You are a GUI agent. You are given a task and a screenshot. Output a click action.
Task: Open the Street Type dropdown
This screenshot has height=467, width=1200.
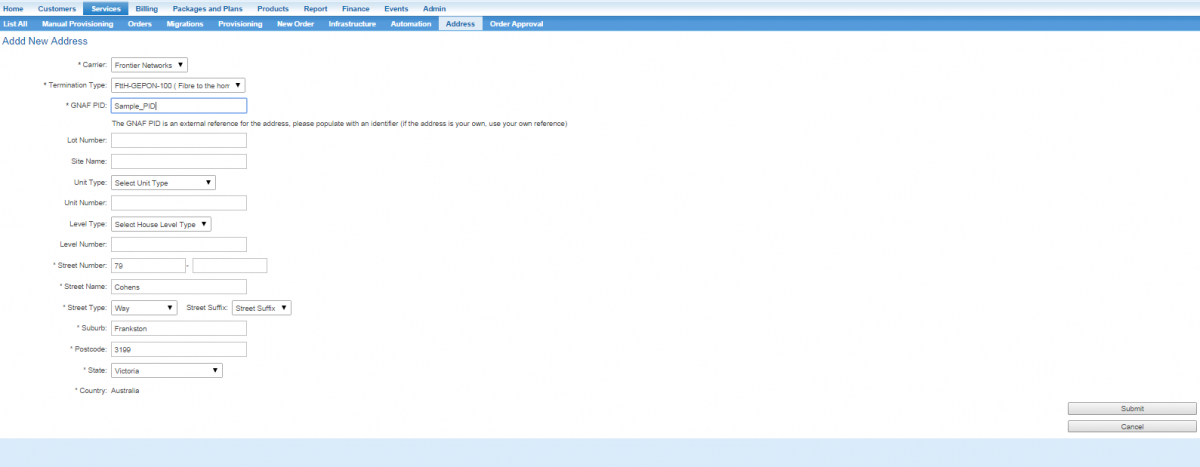pos(144,308)
